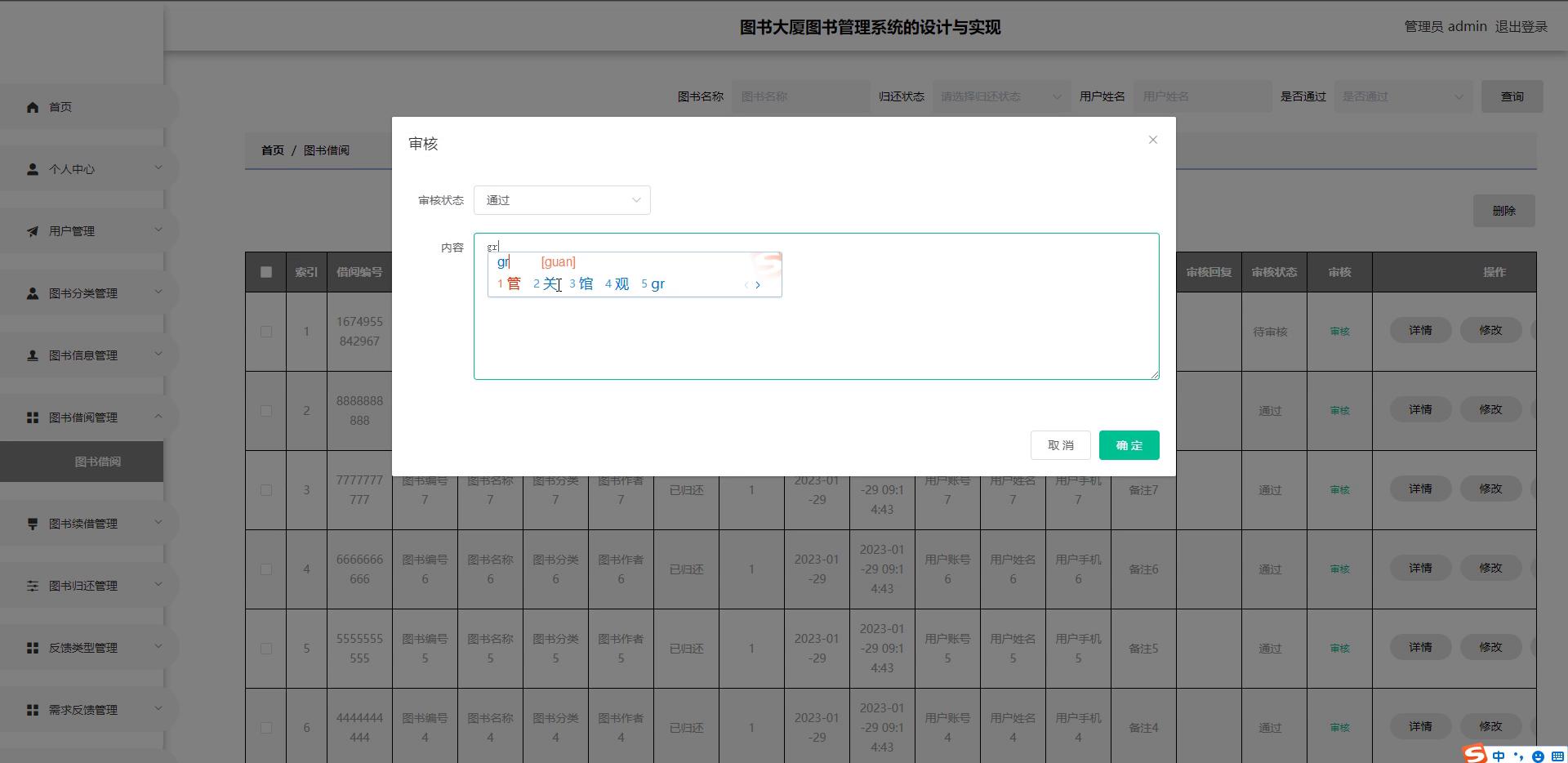1568x763 pixels.
Task: Select the home icon beside 首页
Action: [x=33, y=106]
